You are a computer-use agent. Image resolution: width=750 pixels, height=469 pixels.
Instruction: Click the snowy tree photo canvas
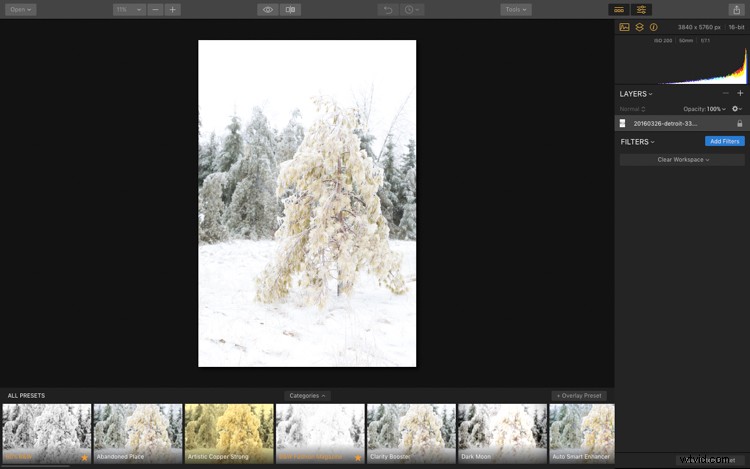coord(307,203)
